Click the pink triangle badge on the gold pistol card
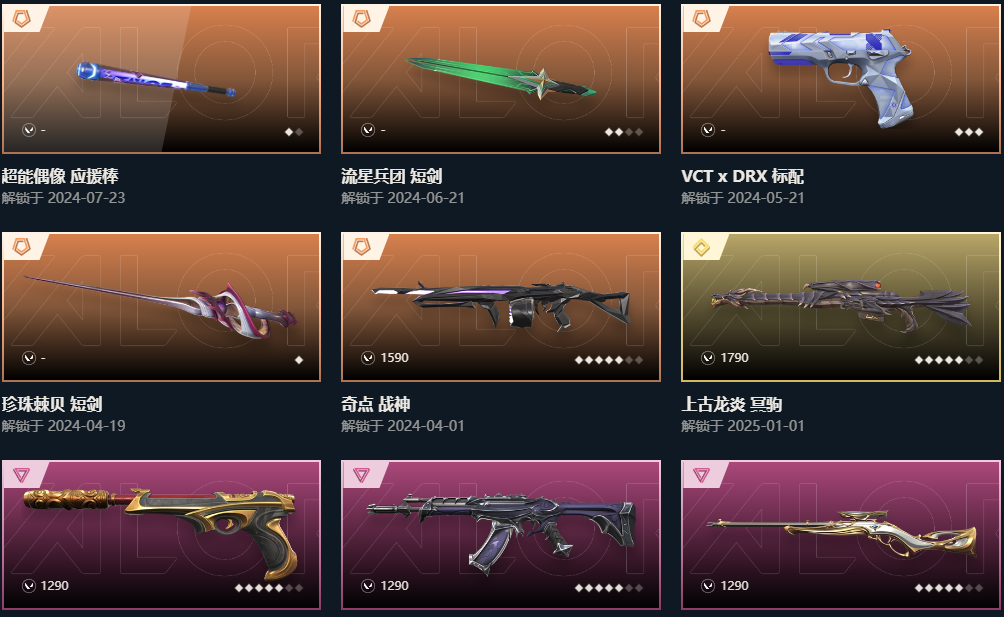Screen dimensions: 1004x617 [22, 475]
